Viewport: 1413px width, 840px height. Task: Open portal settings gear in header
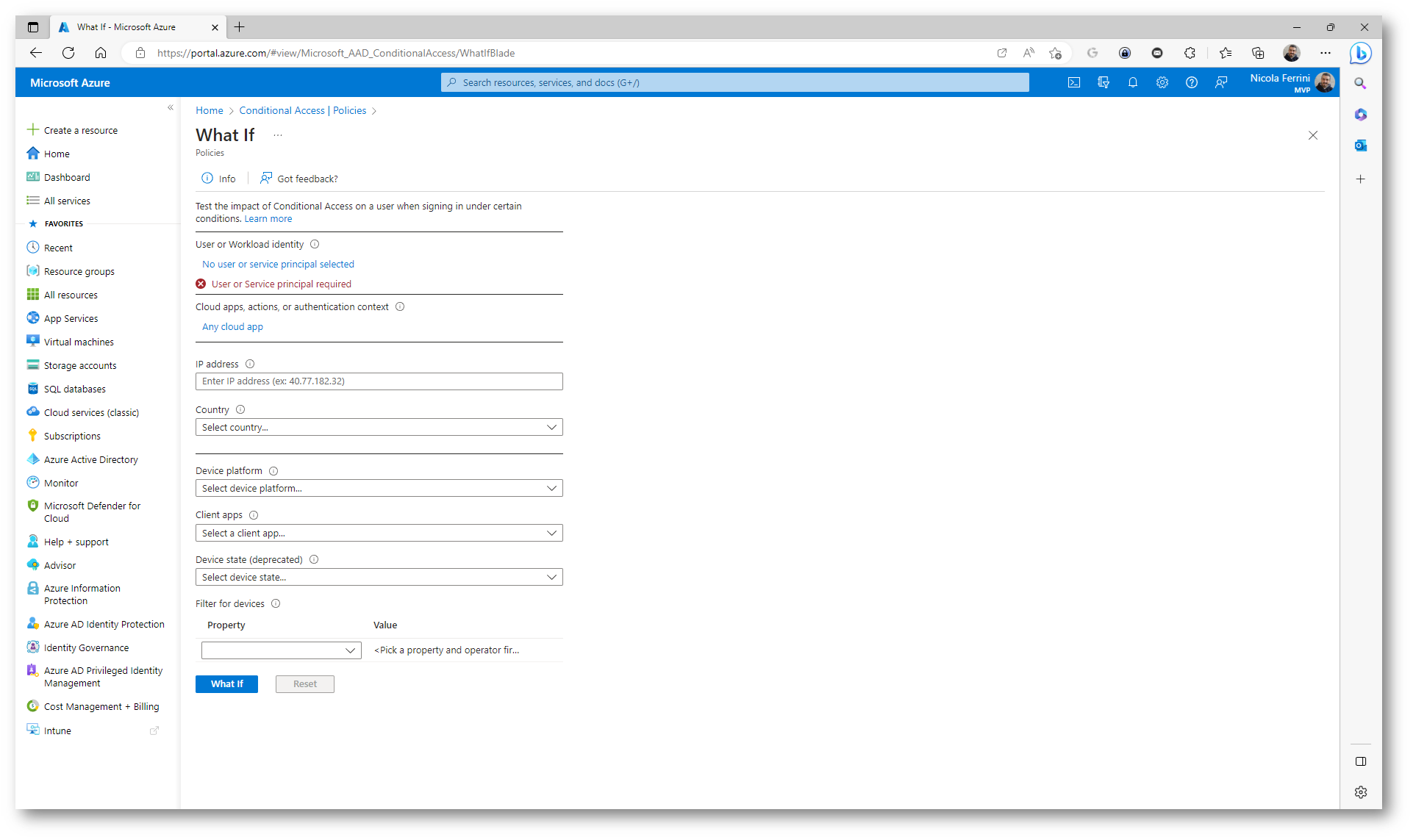[1162, 82]
